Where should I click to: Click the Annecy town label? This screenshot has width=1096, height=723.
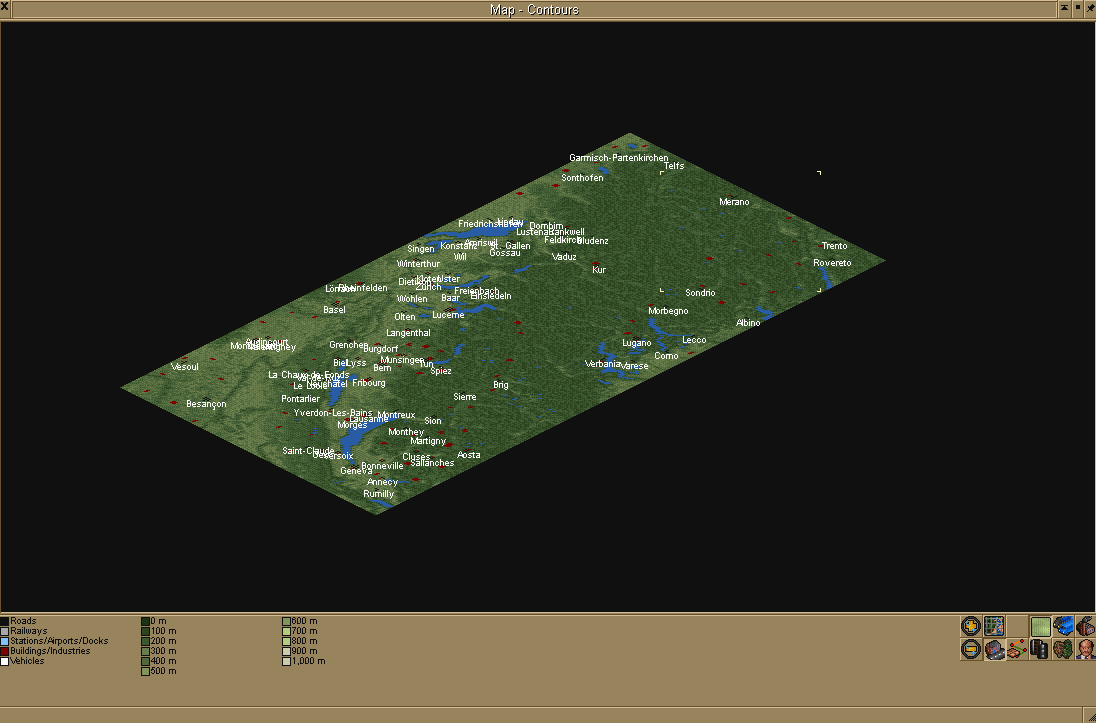(382, 482)
